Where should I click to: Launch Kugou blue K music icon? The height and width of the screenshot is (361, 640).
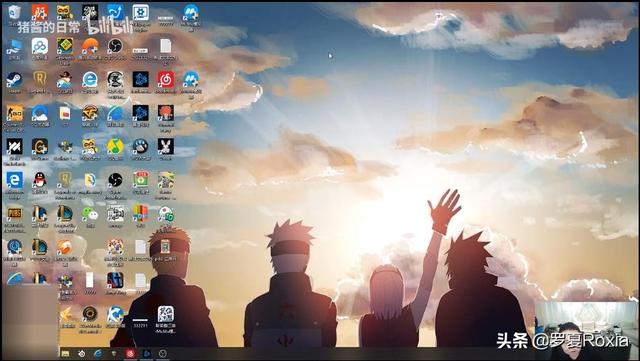click(115, 314)
